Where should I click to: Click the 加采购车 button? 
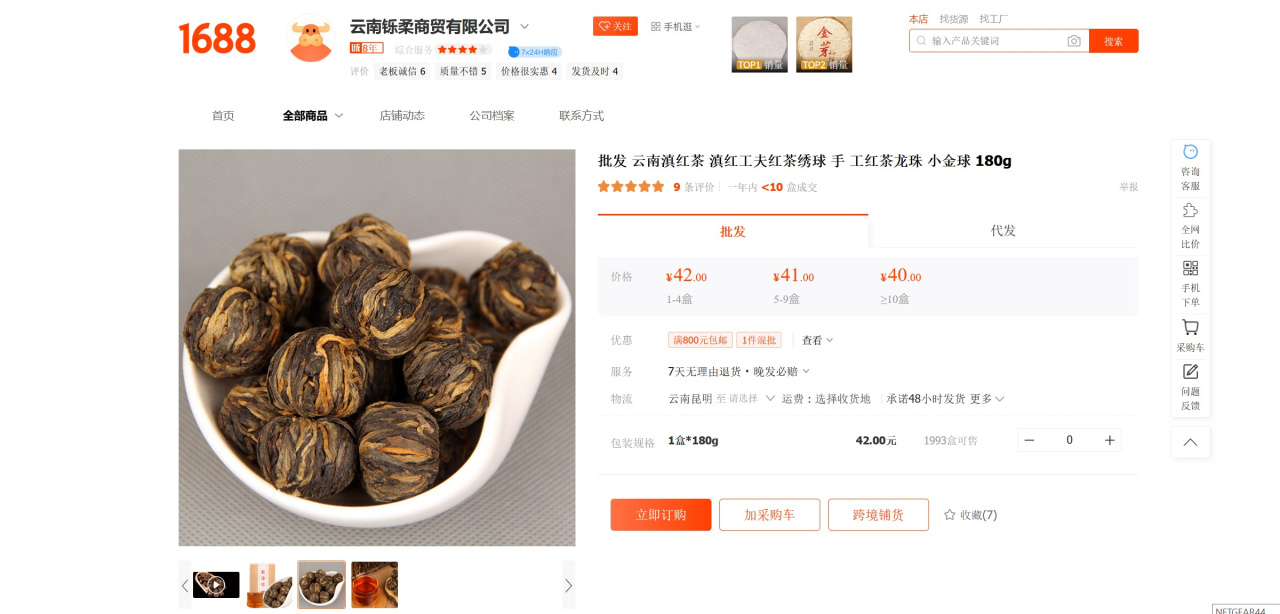[769, 515]
